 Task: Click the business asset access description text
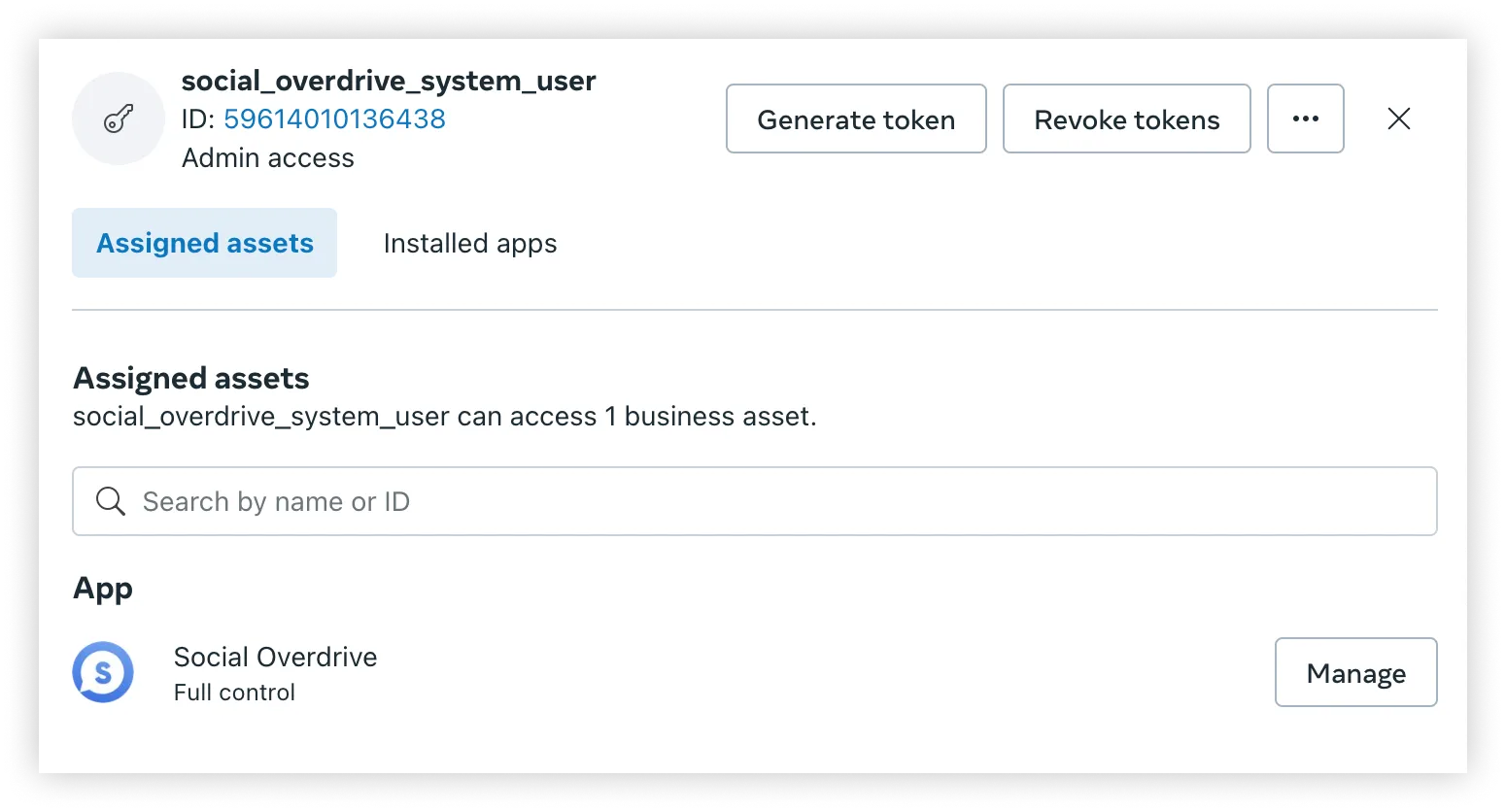tap(444, 416)
